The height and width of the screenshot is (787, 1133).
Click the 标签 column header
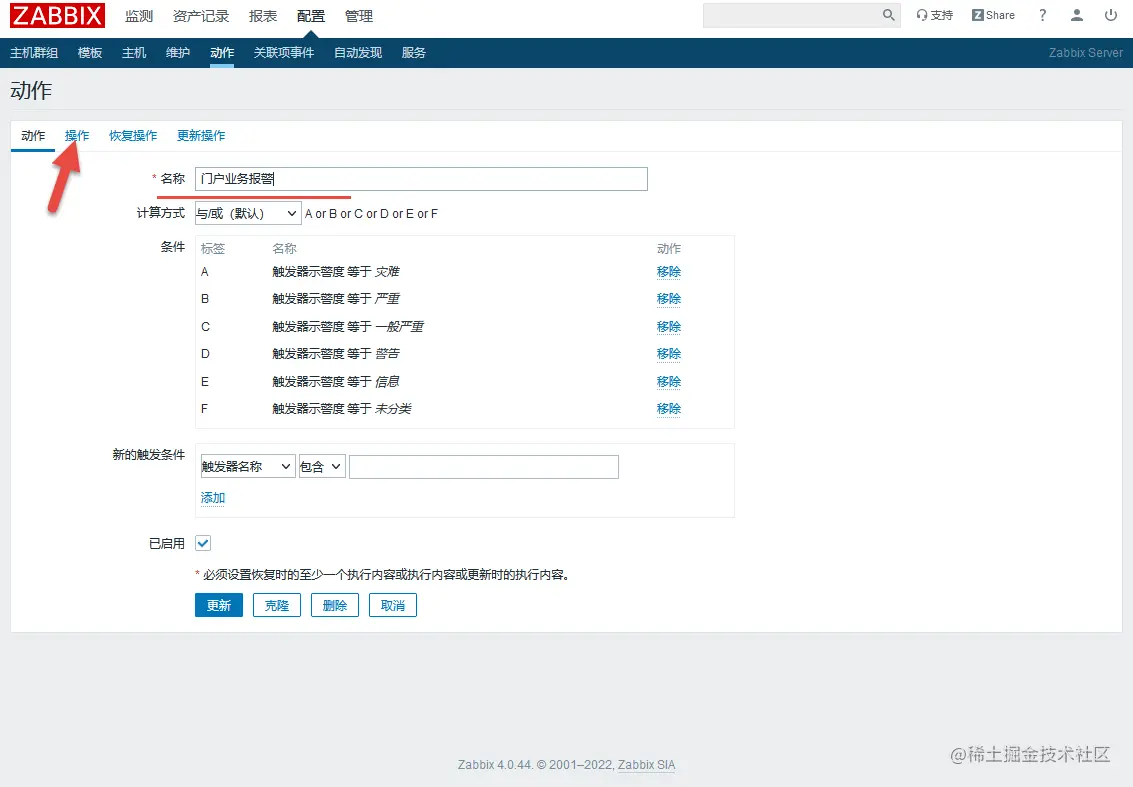(x=212, y=249)
